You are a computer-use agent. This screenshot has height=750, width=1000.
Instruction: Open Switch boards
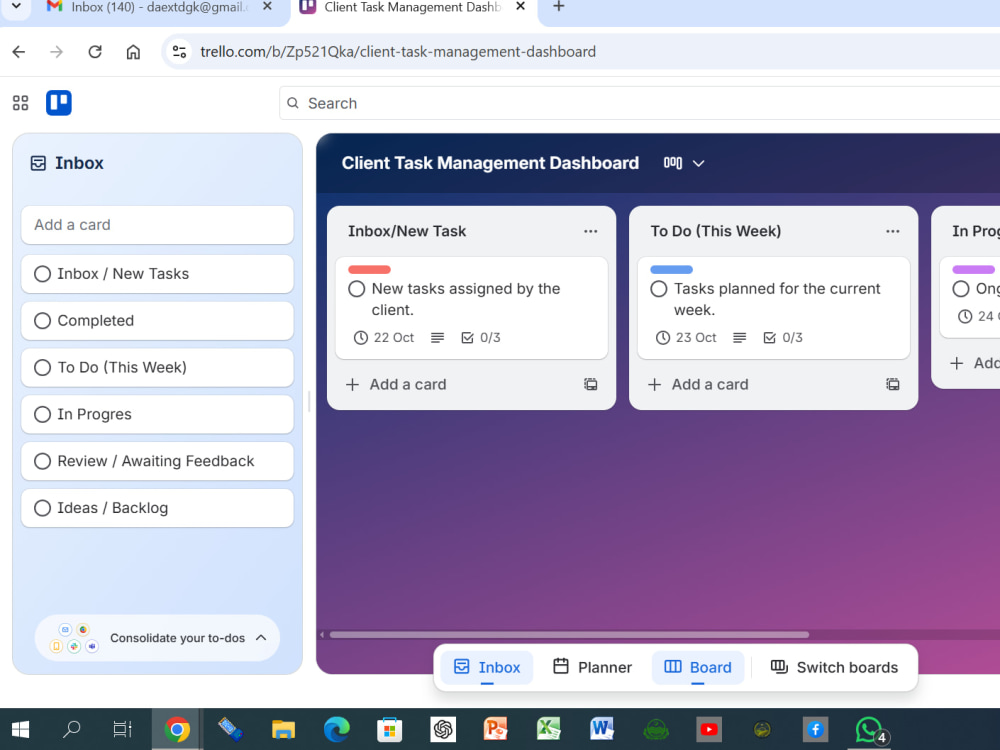[834, 667]
